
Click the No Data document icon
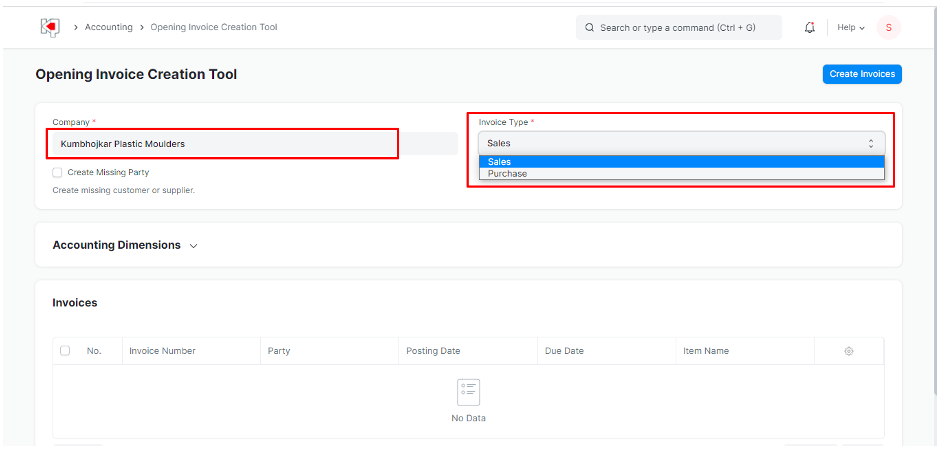click(468, 392)
